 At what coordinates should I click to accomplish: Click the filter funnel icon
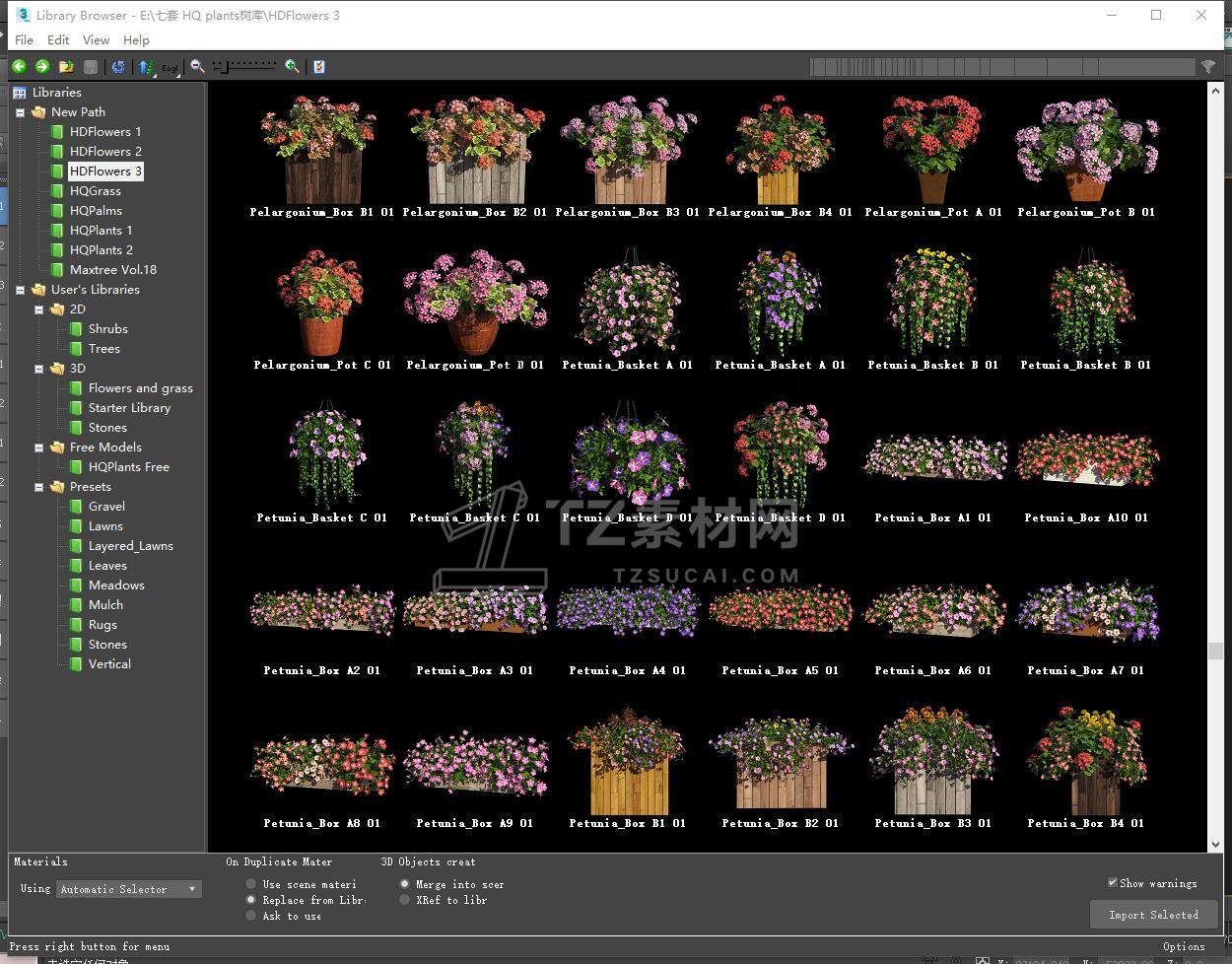(x=1208, y=66)
